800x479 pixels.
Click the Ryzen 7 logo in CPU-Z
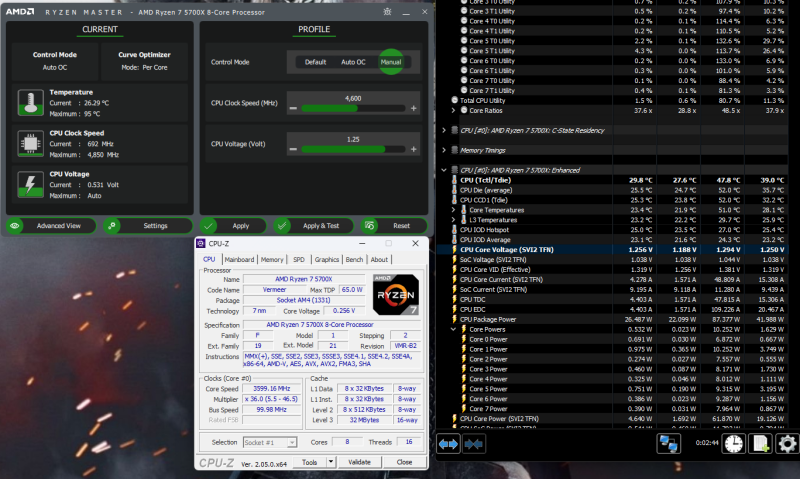[396, 295]
